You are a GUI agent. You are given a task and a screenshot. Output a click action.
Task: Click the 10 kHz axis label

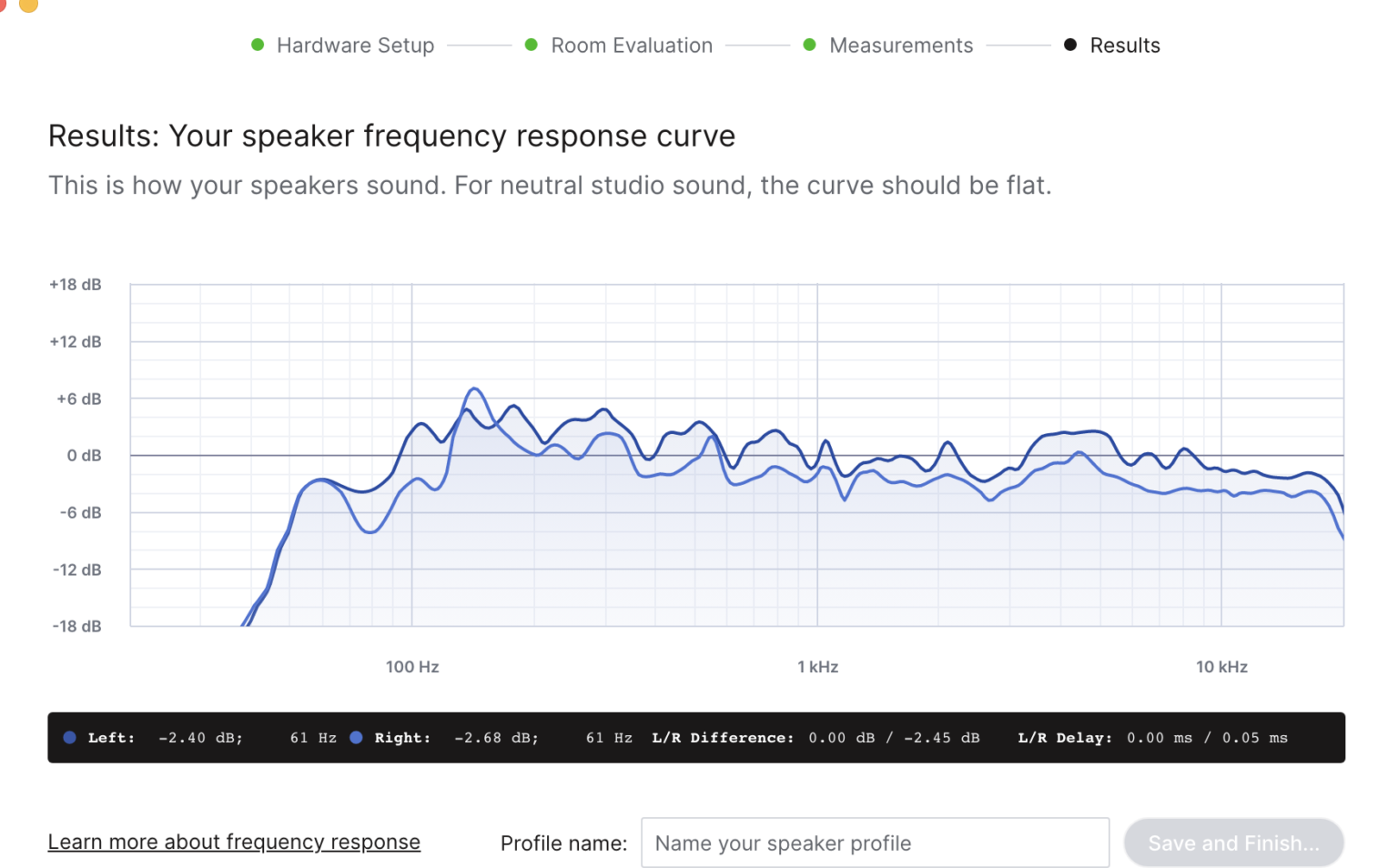tap(1221, 667)
